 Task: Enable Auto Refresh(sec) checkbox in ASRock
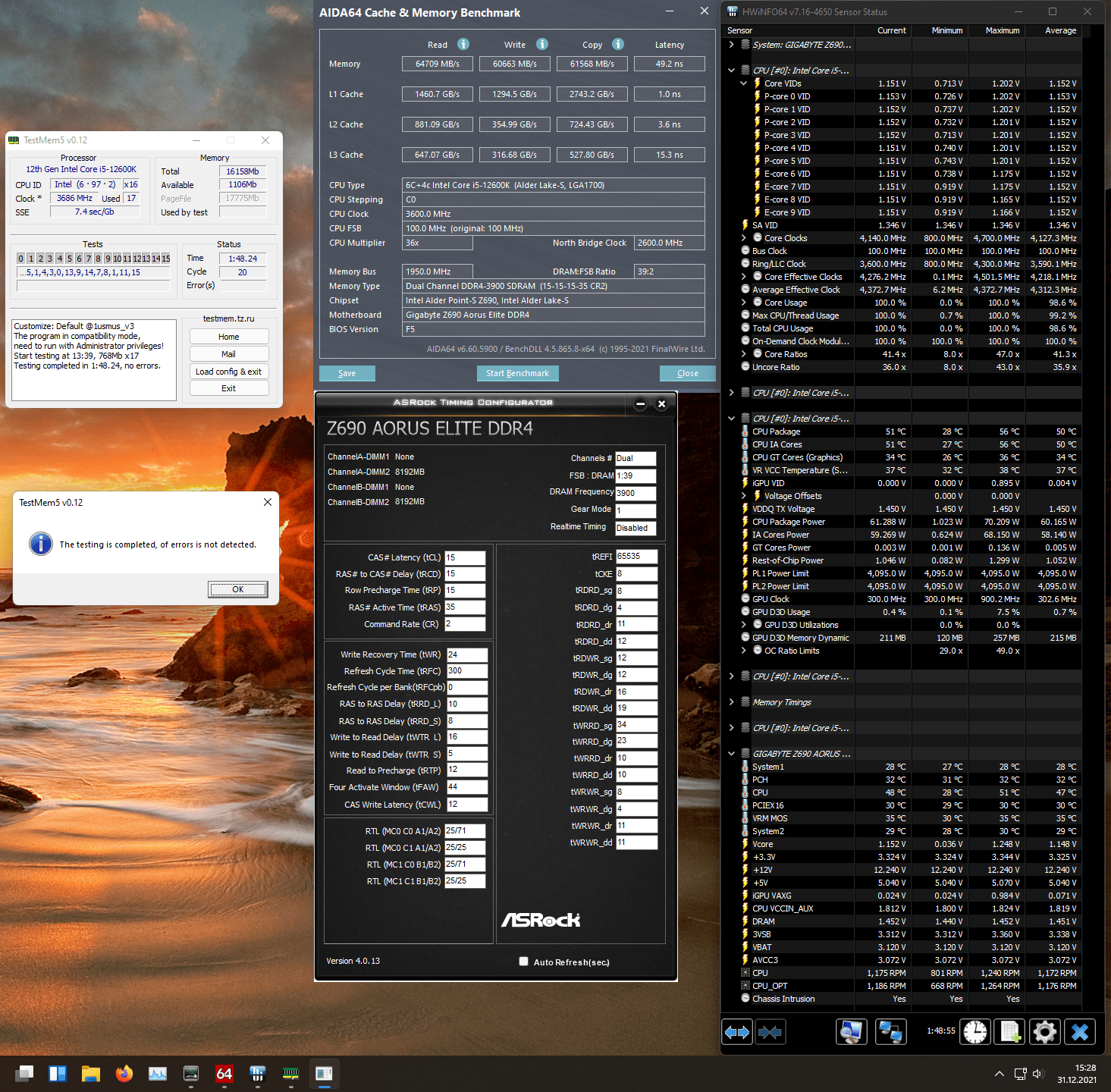[523, 961]
